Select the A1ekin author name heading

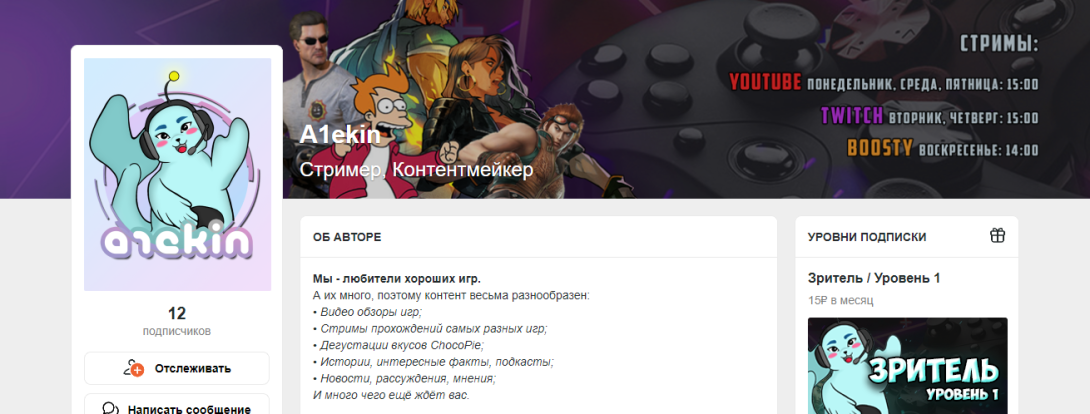point(340,135)
